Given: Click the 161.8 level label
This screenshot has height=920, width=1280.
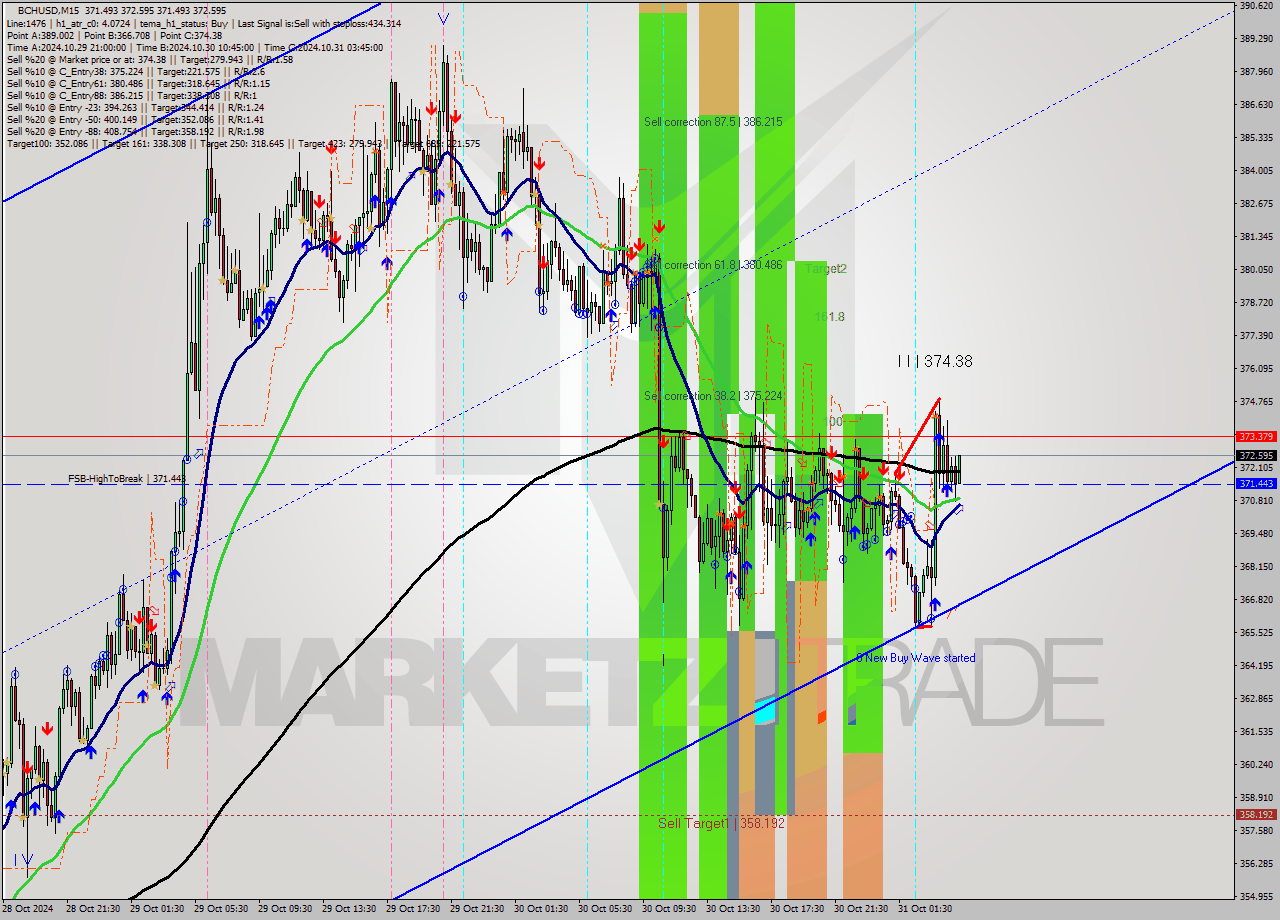Looking at the screenshot, I should 829,317.
